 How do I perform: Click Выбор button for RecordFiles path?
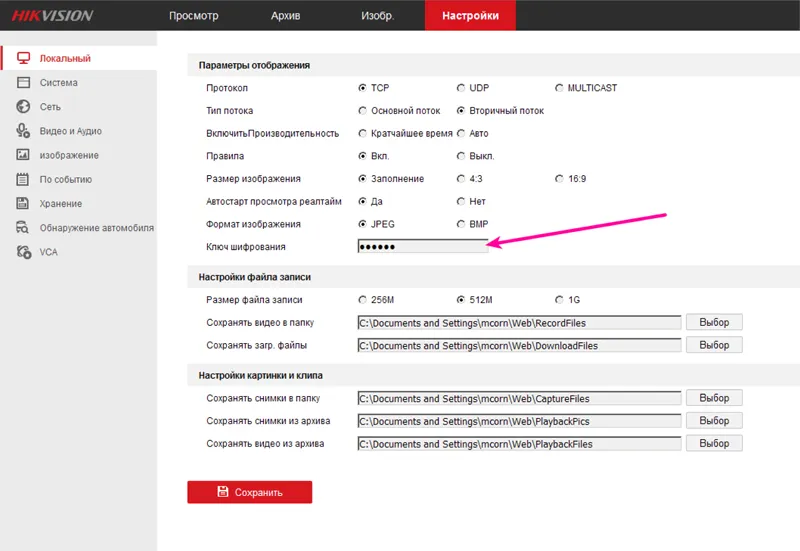[714, 322]
